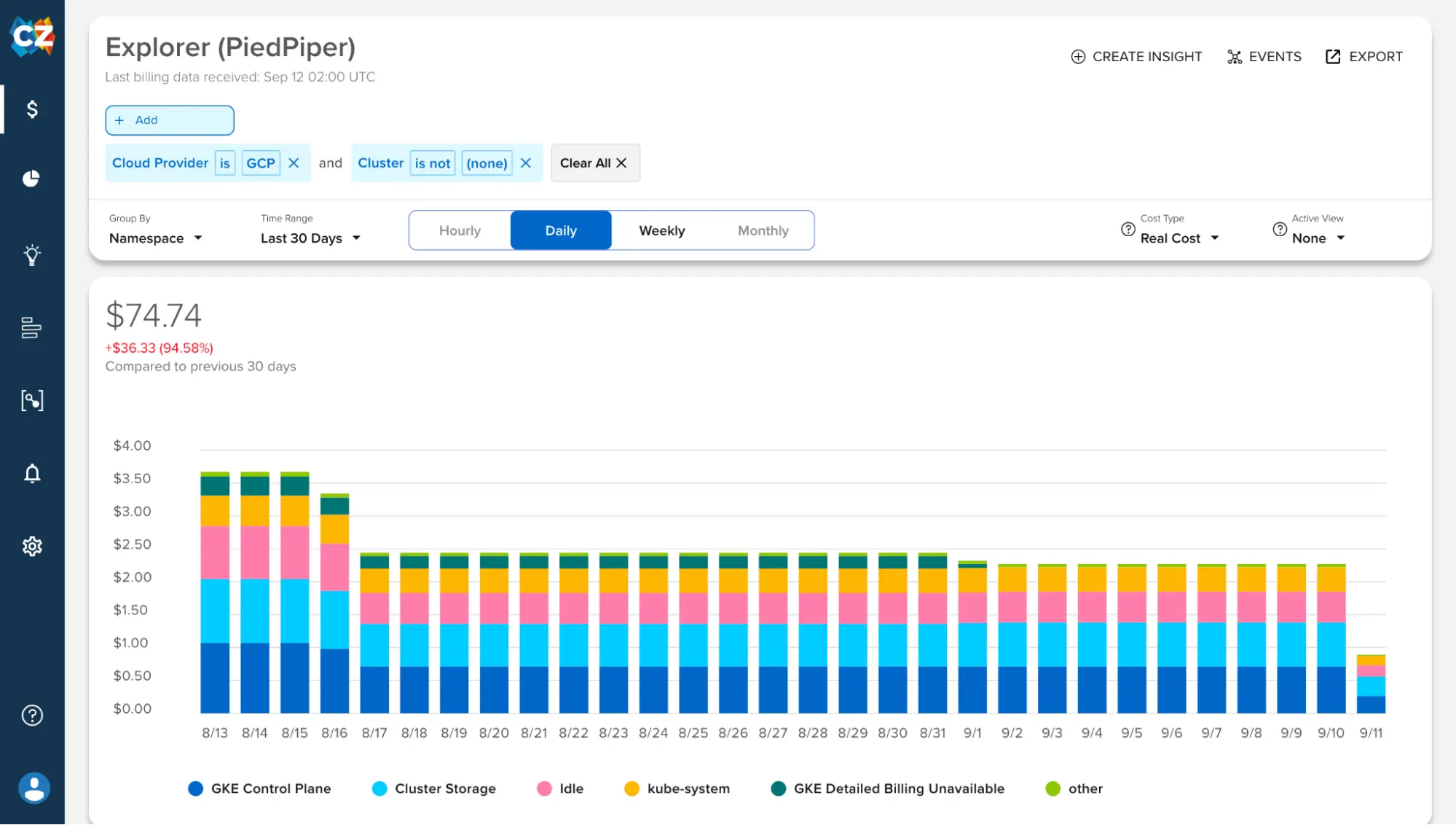Open the pie chart analytics page

[x=31, y=179]
